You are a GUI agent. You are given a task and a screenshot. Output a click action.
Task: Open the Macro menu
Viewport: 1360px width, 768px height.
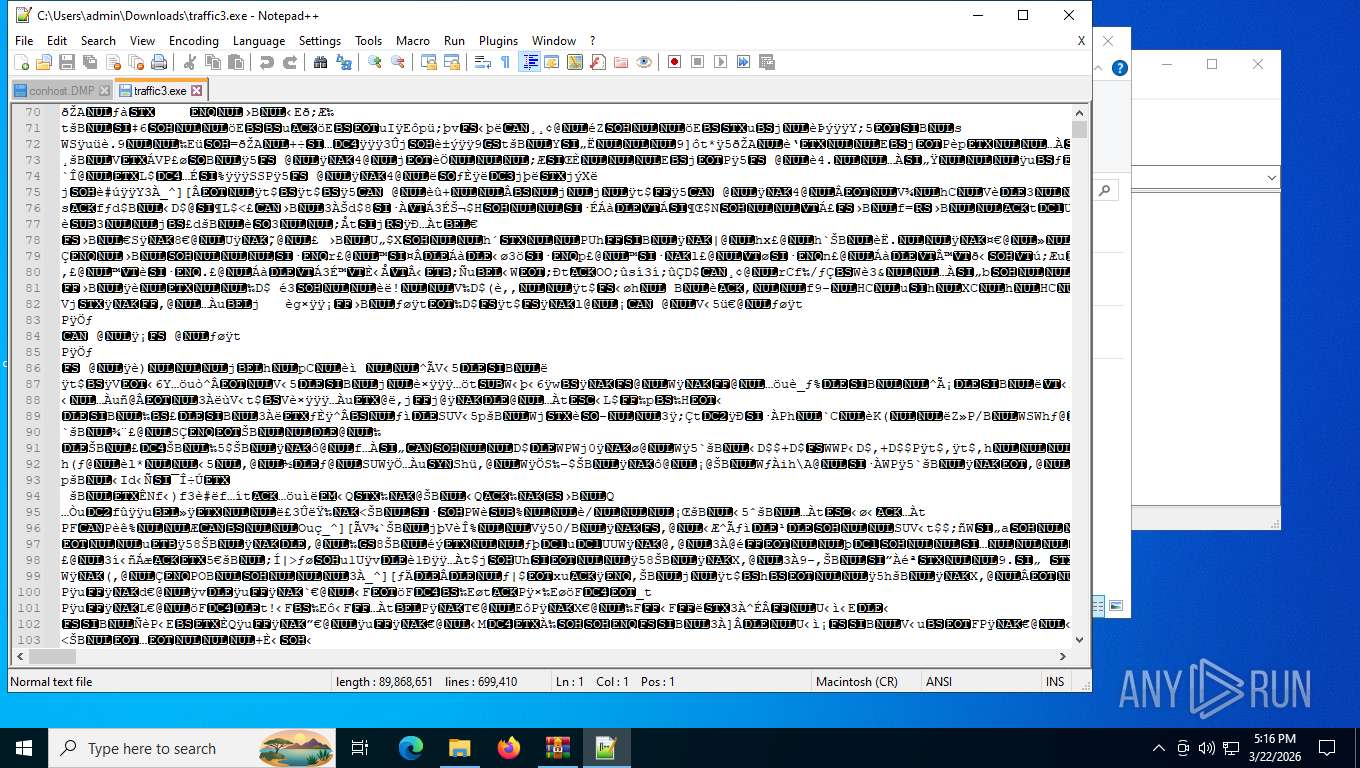pyautogui.click(x=412, y=41)
